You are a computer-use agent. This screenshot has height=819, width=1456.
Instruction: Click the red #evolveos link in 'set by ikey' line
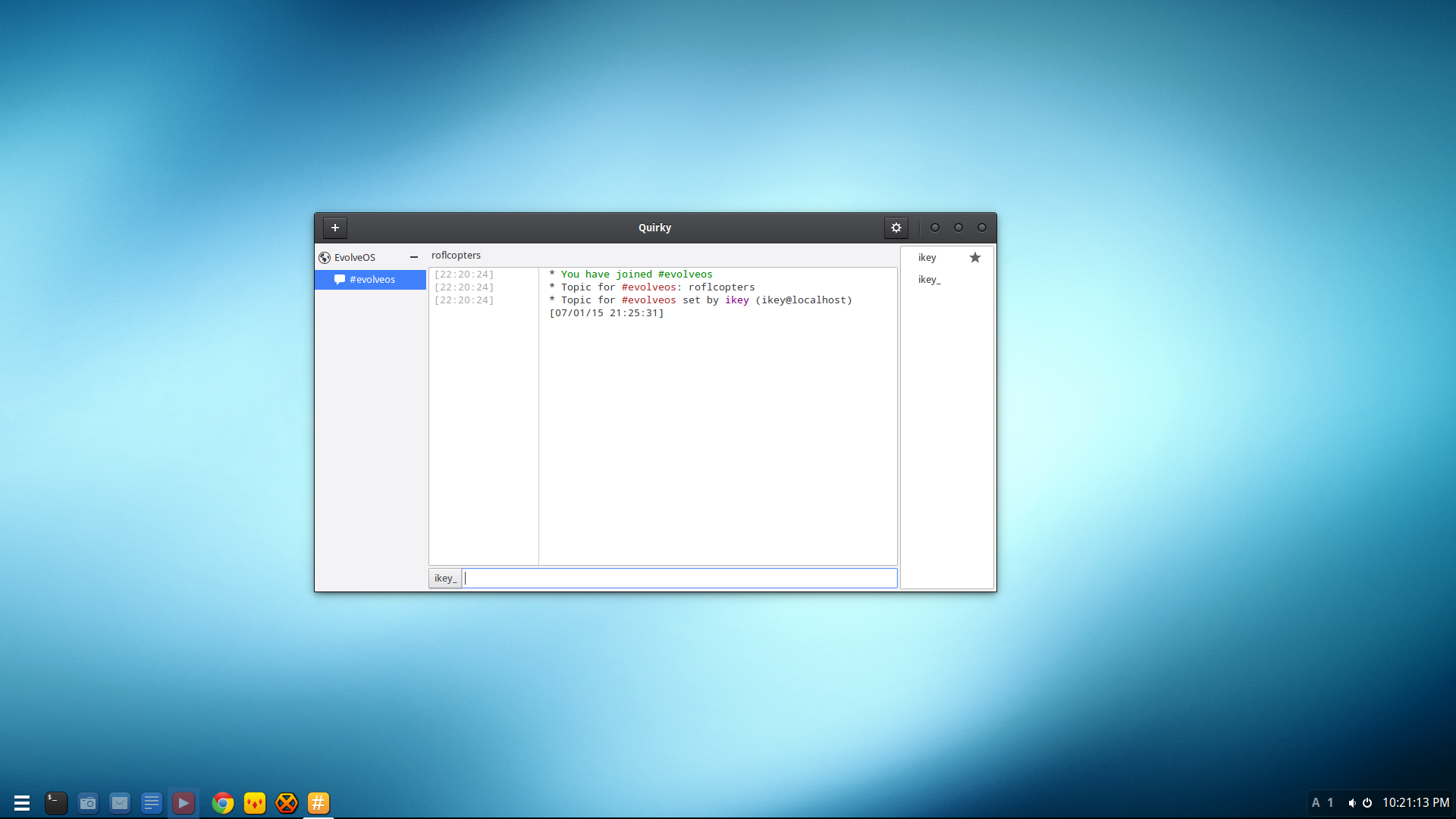(648, 300)
